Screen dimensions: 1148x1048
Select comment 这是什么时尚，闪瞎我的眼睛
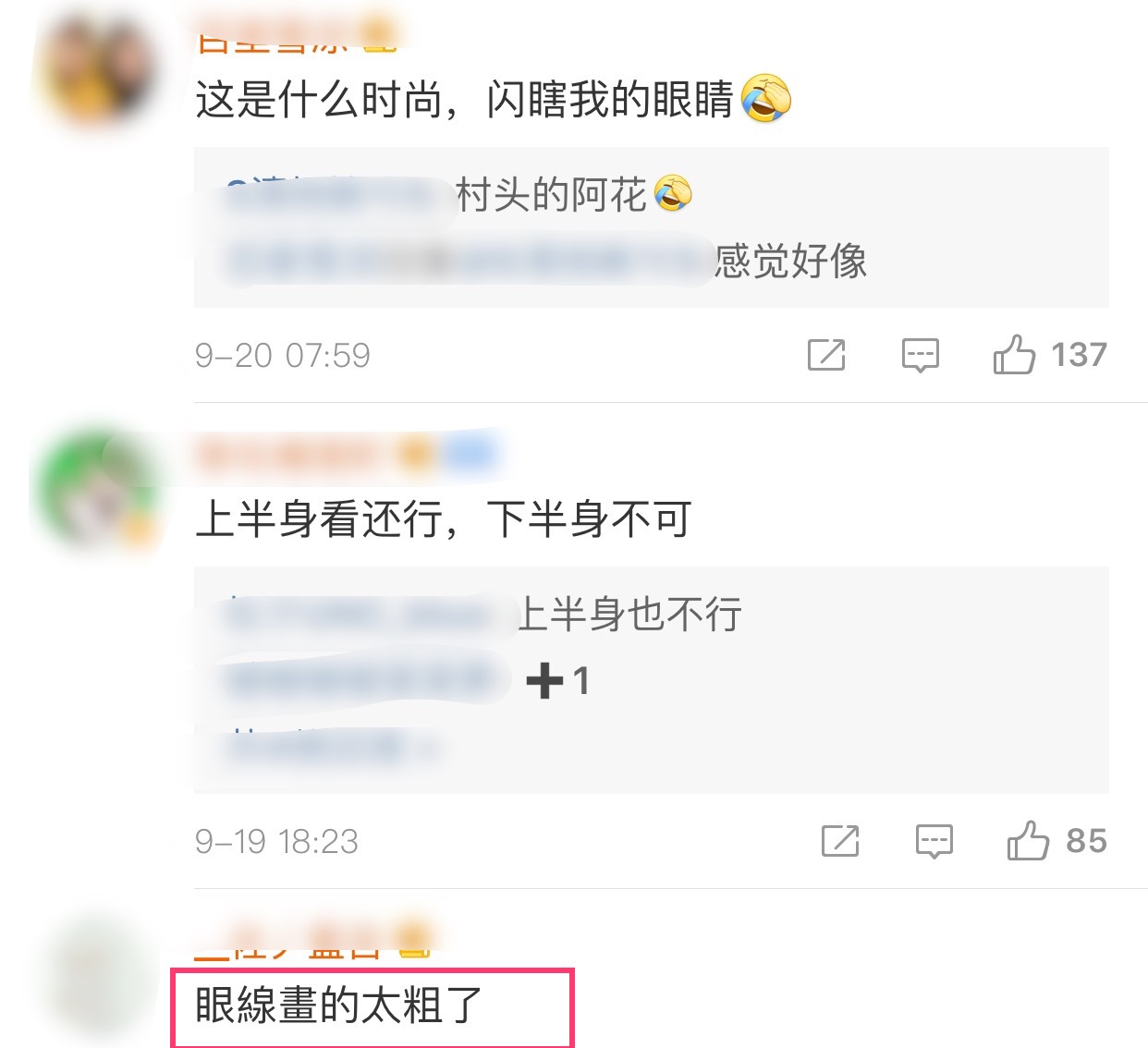[x=494, y=99]
